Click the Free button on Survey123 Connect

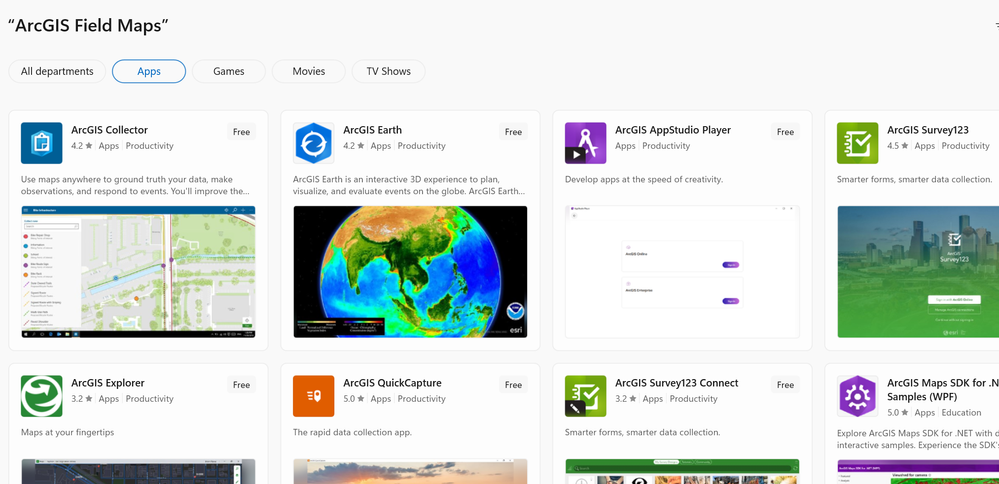786,385
